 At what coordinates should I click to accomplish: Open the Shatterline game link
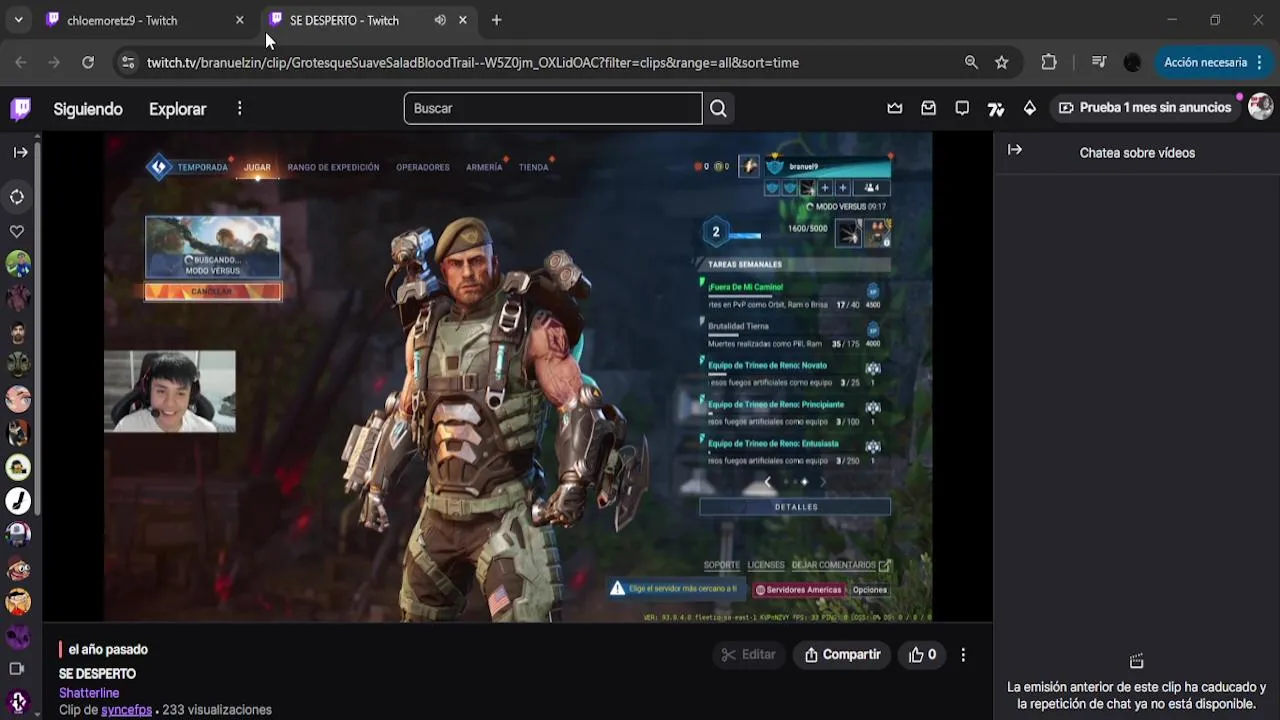(89, 693)
